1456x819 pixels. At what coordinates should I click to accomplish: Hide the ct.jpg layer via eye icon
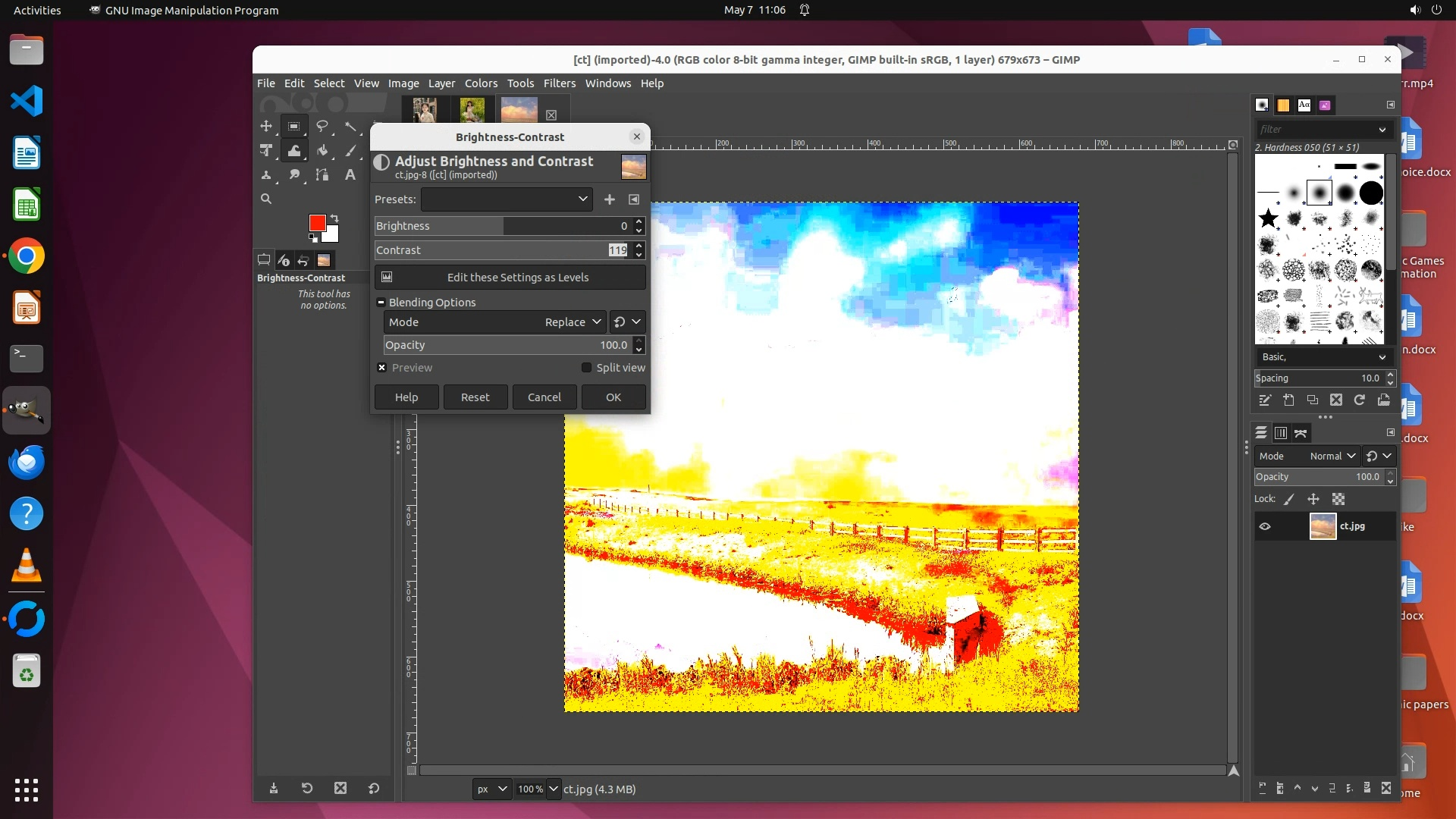tap(1264, 526)
